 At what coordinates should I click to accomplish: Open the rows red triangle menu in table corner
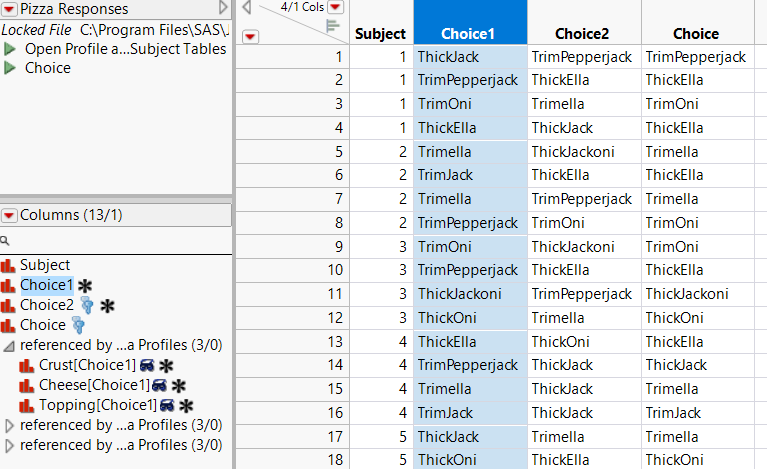tap(250, 37)
